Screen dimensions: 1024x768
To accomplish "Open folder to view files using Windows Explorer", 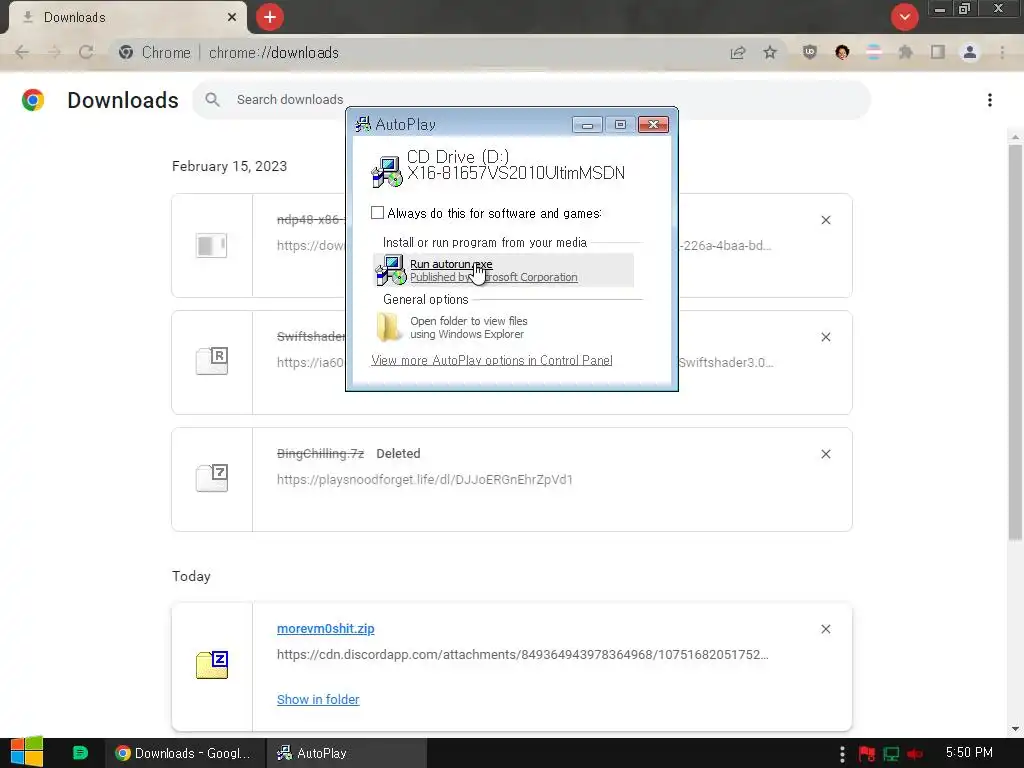I will click(x=468, y=327).
